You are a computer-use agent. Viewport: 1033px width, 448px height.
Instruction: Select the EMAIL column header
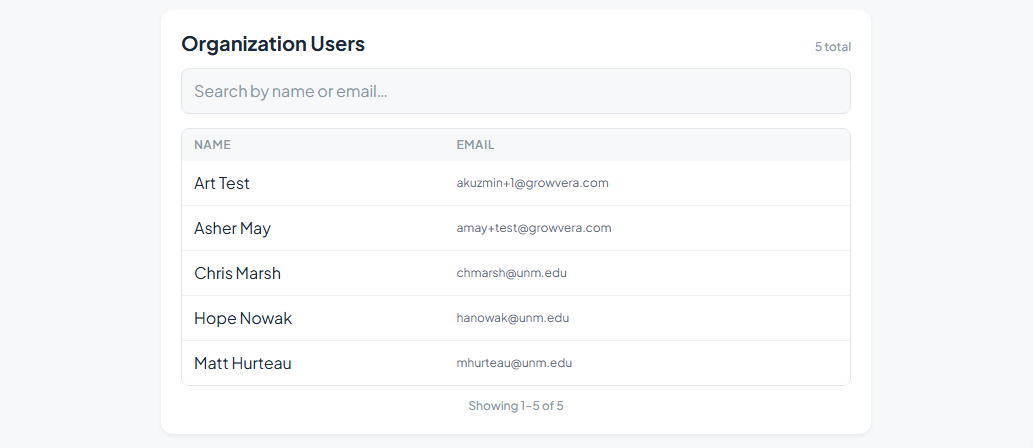click(475, 145)
